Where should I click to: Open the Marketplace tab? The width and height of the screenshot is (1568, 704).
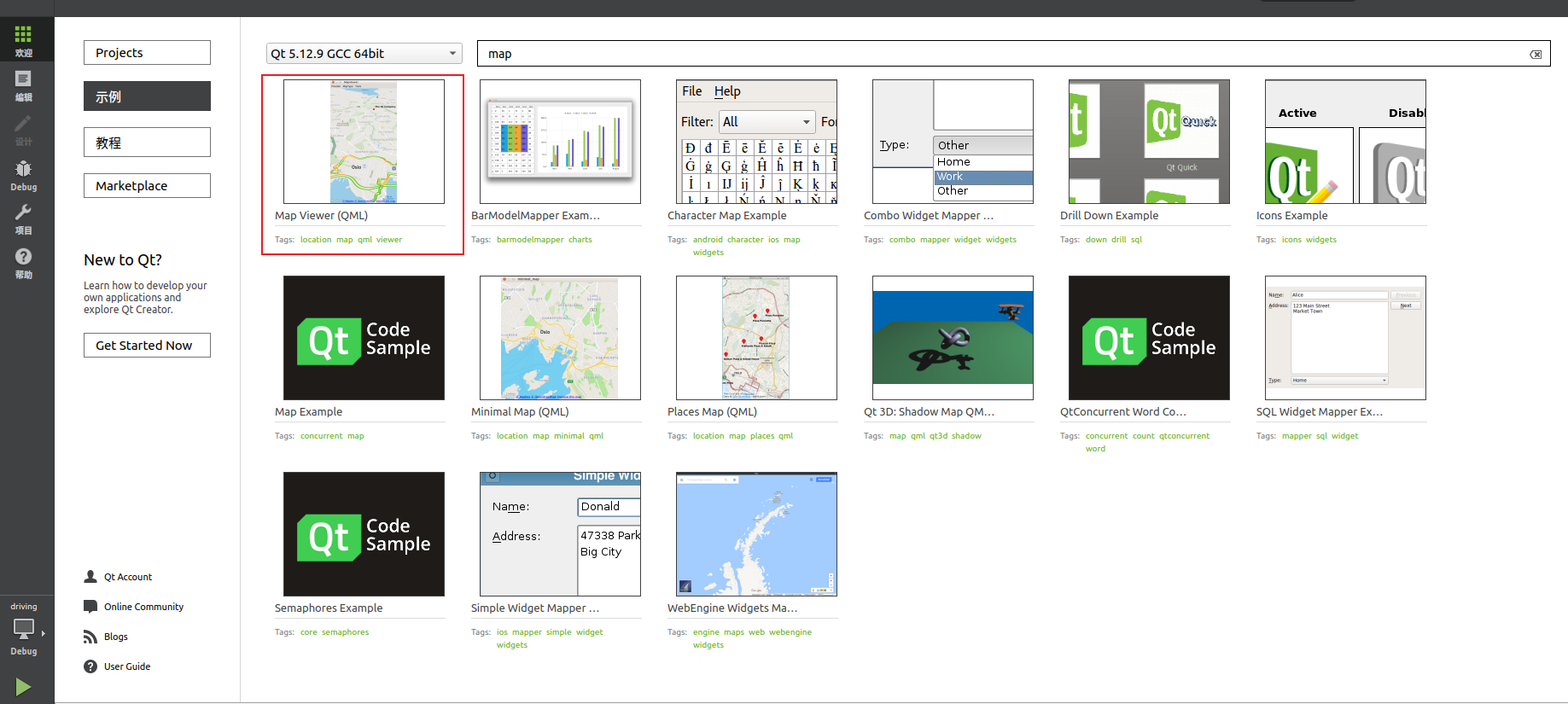point(147,186)
